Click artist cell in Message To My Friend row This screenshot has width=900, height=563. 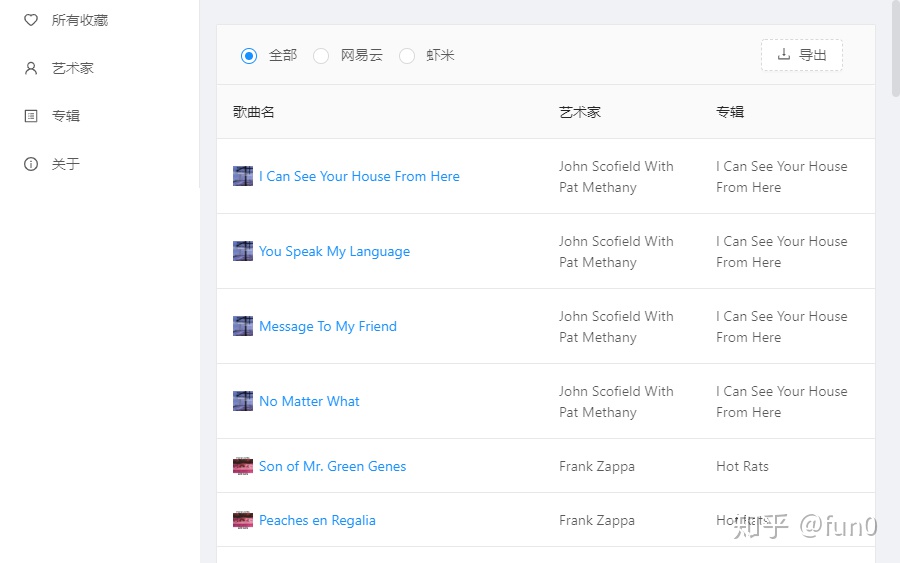pos(616,327)
